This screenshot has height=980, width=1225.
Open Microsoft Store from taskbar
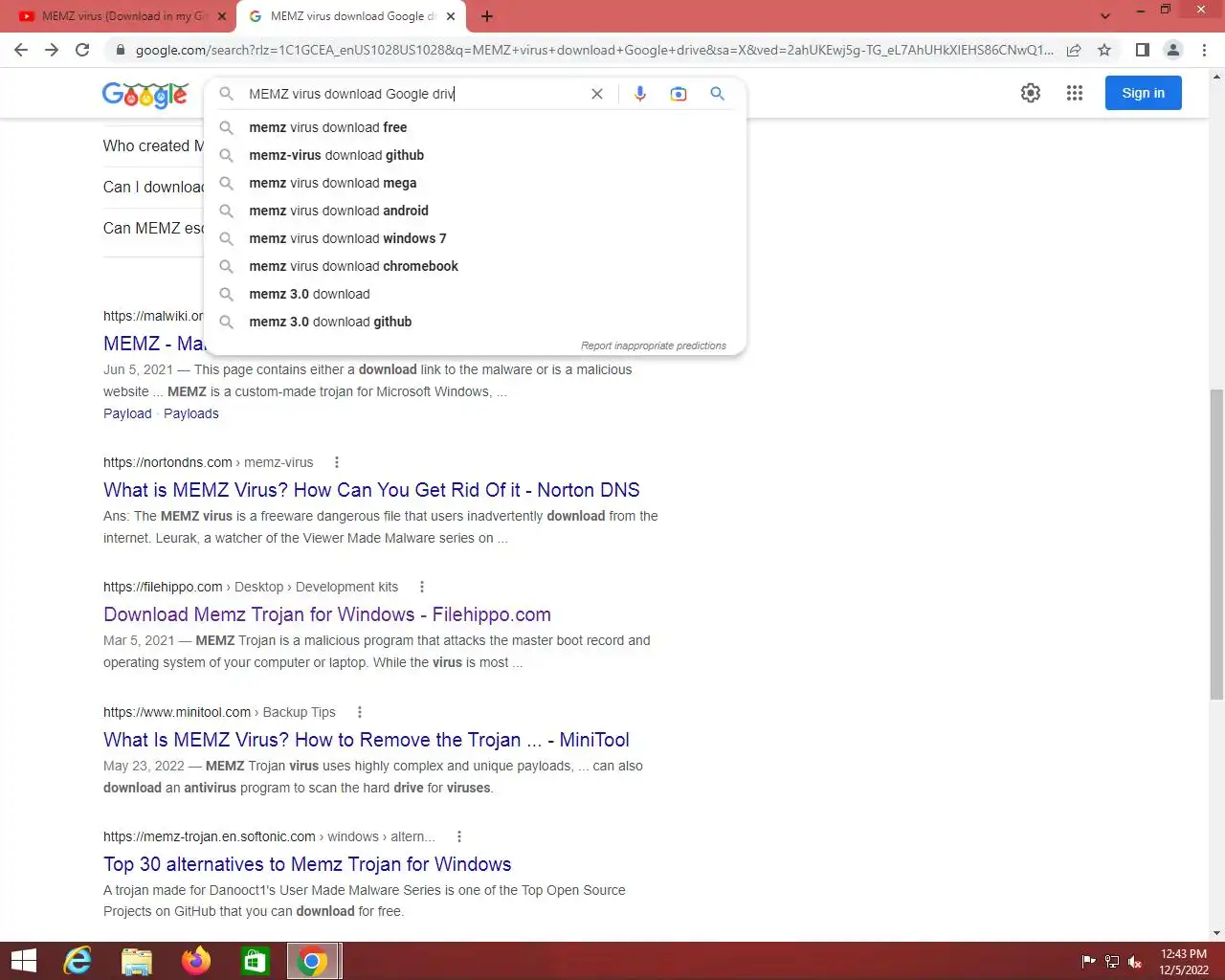point(255,961)
